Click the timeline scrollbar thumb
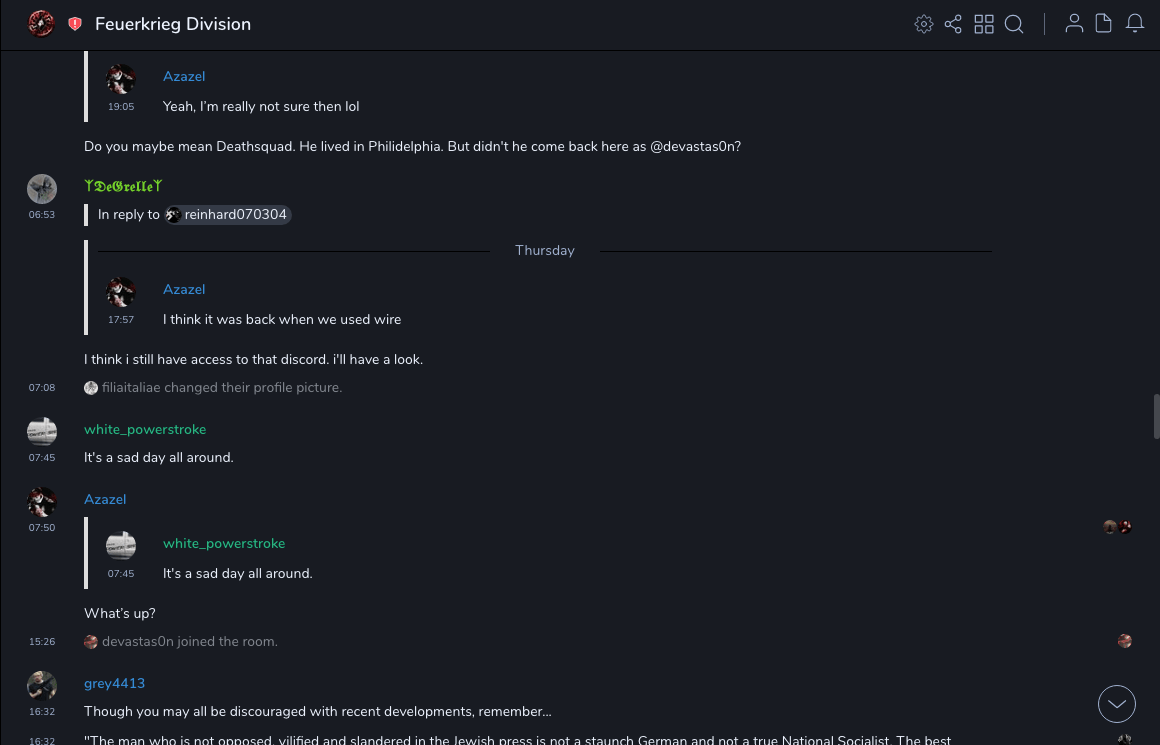The height and width of the screenshot is (745, 1160). click(1156, 416)
